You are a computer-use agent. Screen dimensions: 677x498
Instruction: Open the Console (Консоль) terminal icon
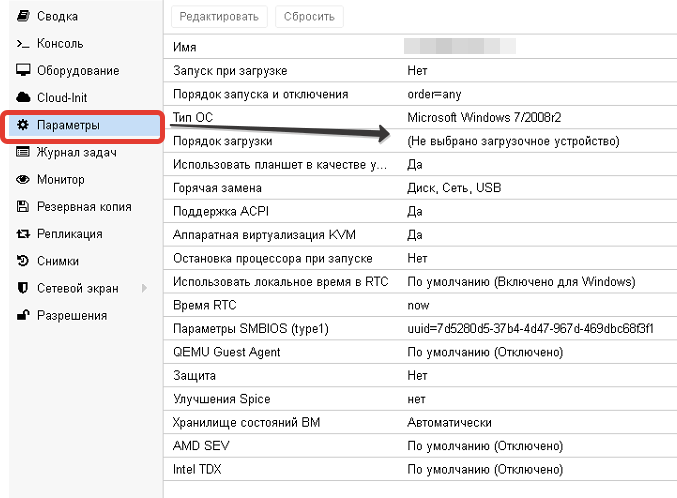point(23,44)
